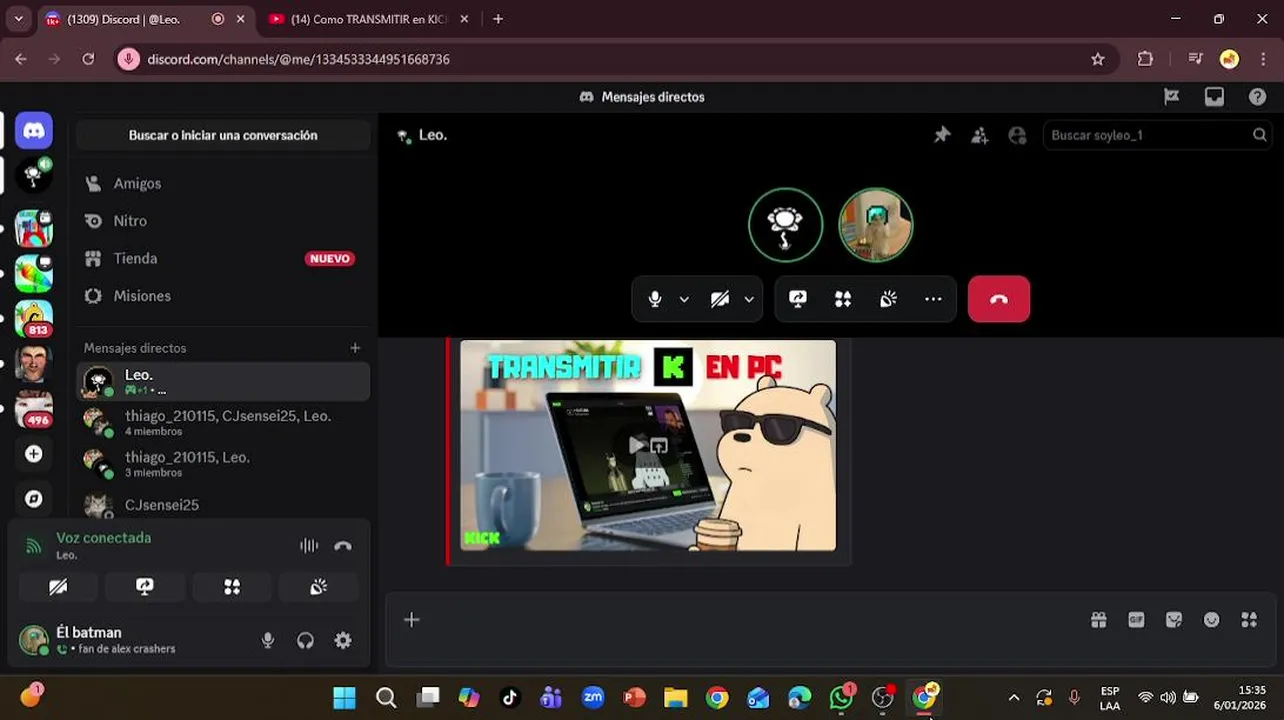The width and height of the screenshot is (1284, 720).
Task: Open sticker picker in message bar
Action: 1174,620
